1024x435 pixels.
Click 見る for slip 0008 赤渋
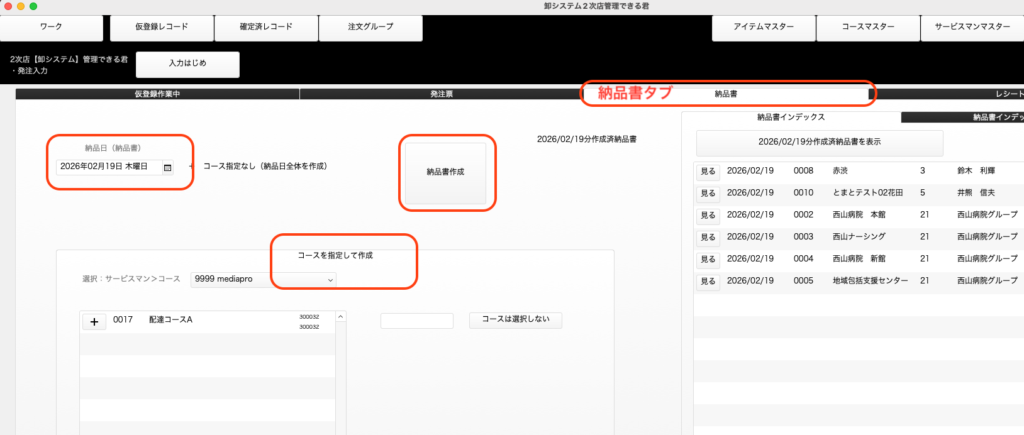coord(707,172)
